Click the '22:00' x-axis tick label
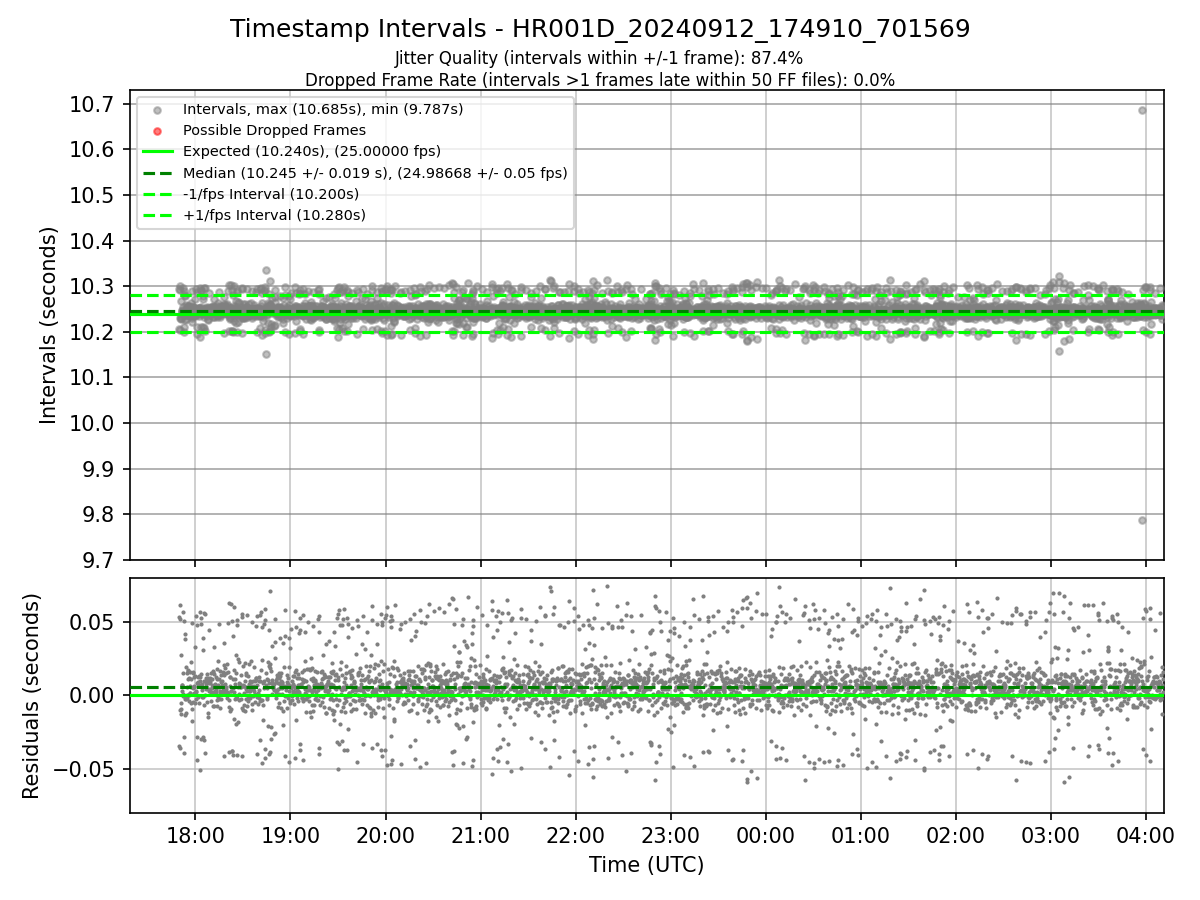This screenshot has width=1200, height=900. [x=575, y=834]
